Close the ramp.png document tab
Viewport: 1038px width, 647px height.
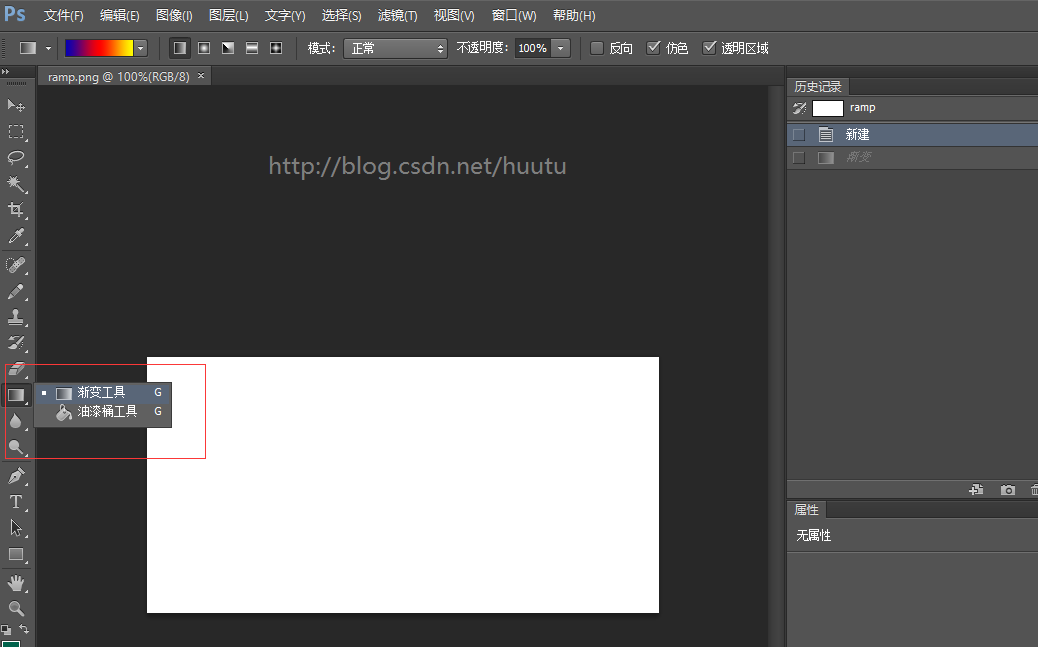(x=201, y=76)
